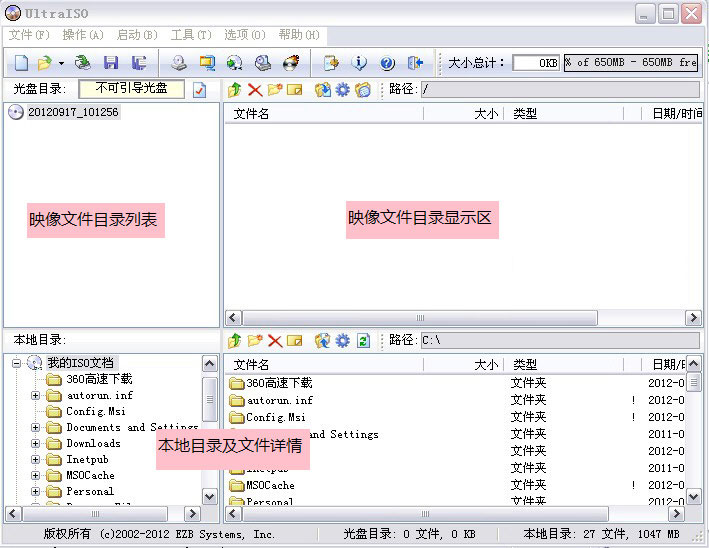This screenshot has height=548, width=709.
Task: Click the Add files icon in the main toolbar
Action: tap(331, 63)
